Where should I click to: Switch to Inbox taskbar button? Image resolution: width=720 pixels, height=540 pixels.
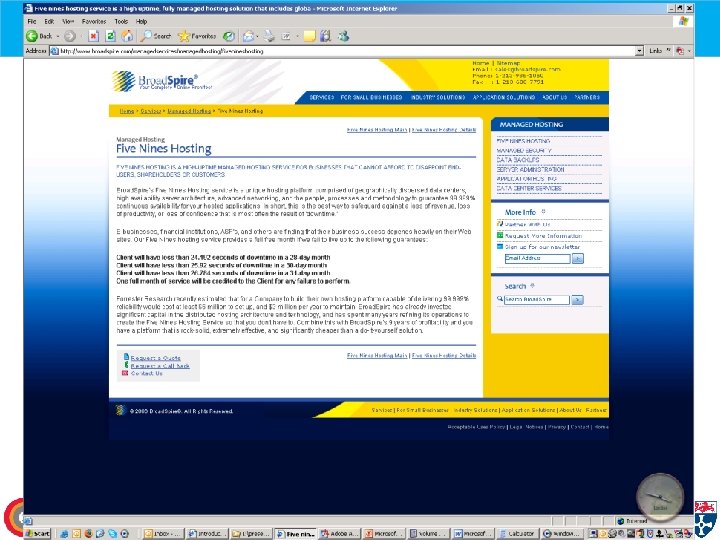(161, 534)
